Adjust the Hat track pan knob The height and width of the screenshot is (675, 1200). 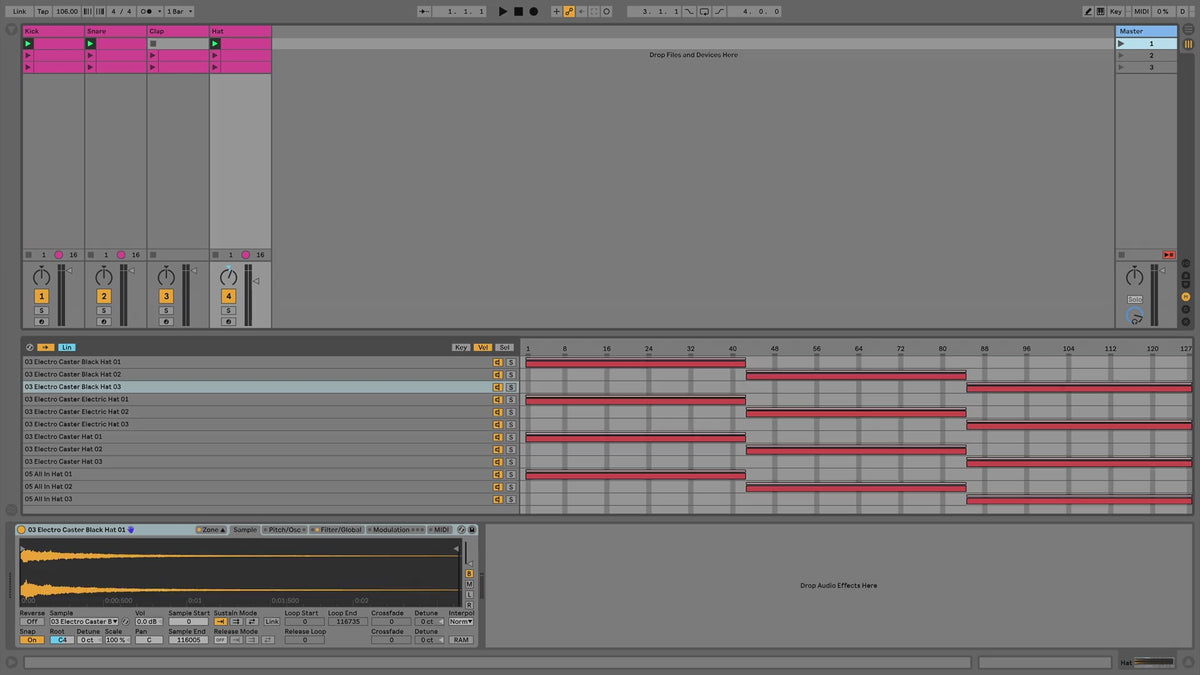coord(228,277)
